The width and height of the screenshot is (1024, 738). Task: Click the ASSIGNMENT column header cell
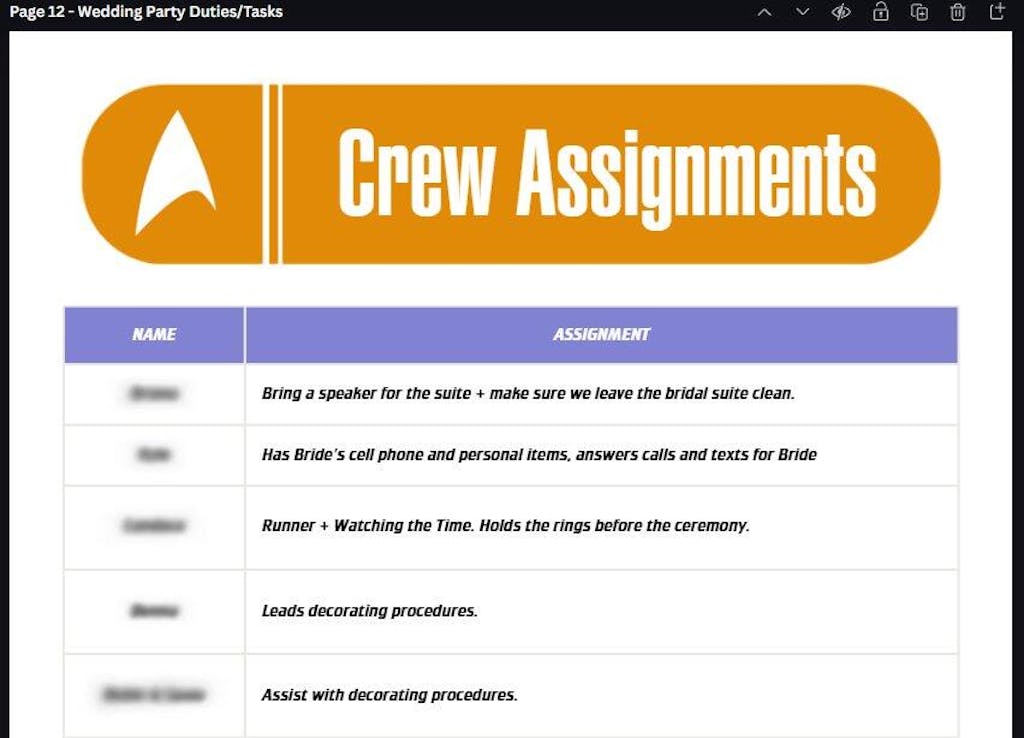(x=601, y=335)
